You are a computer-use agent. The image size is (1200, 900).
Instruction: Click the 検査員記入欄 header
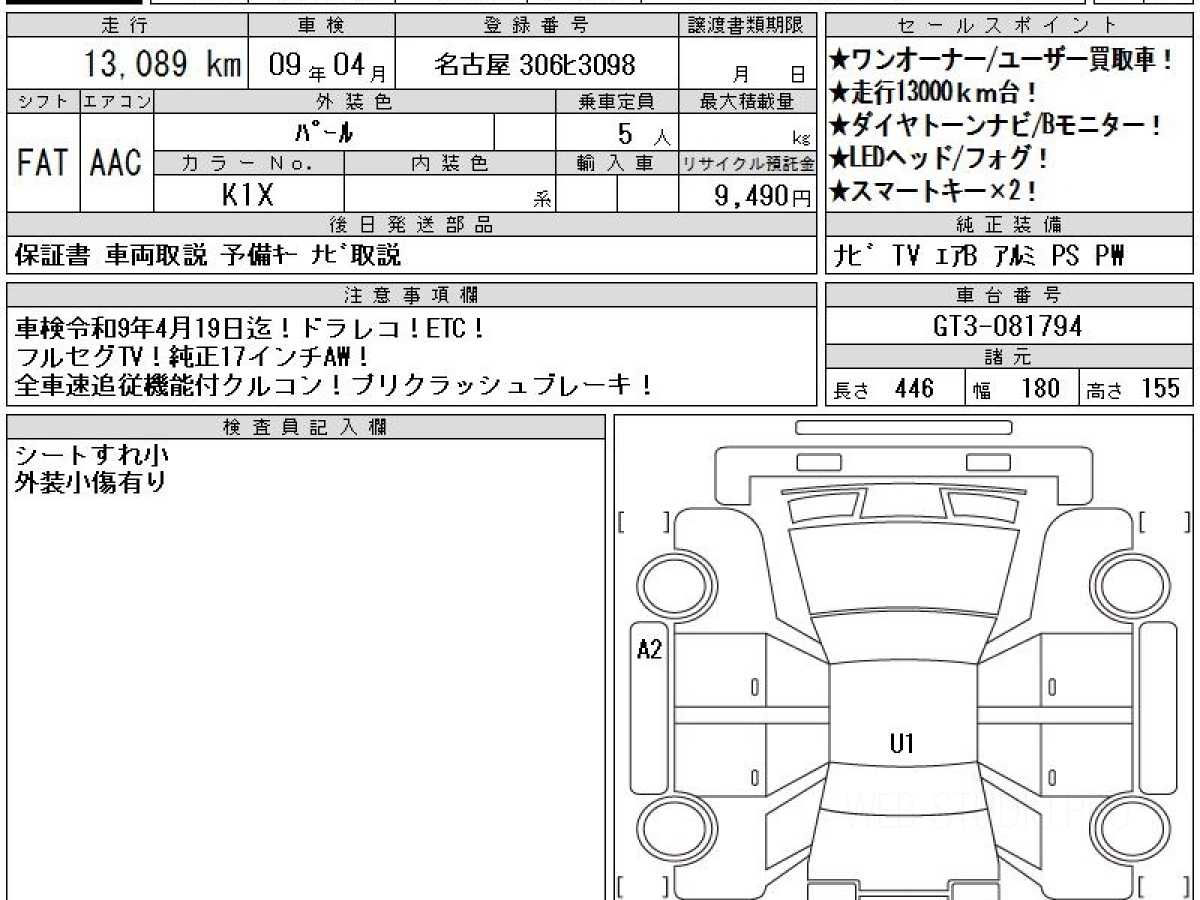tap(306, 427)
